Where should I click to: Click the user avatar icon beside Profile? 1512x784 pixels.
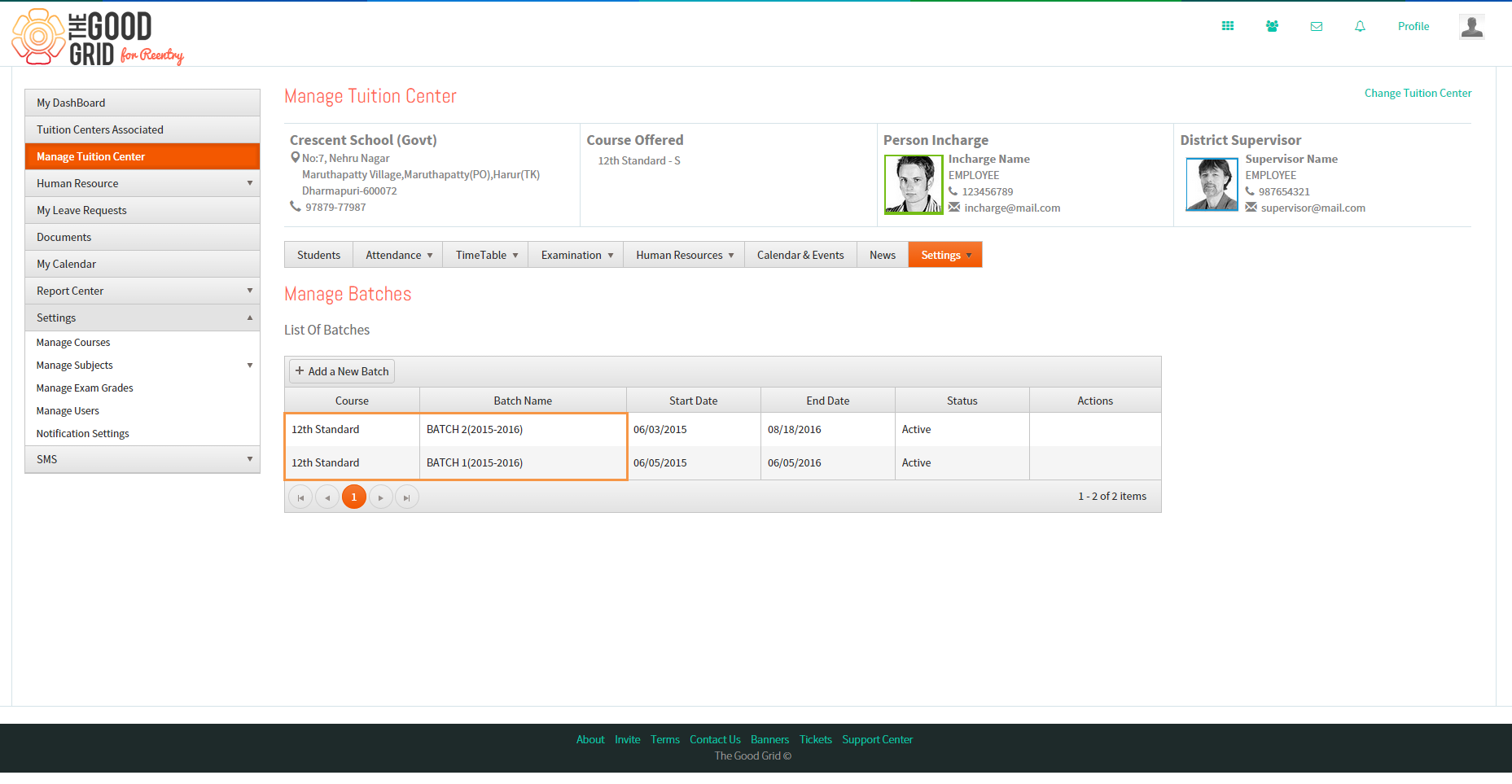[1471, 27]
